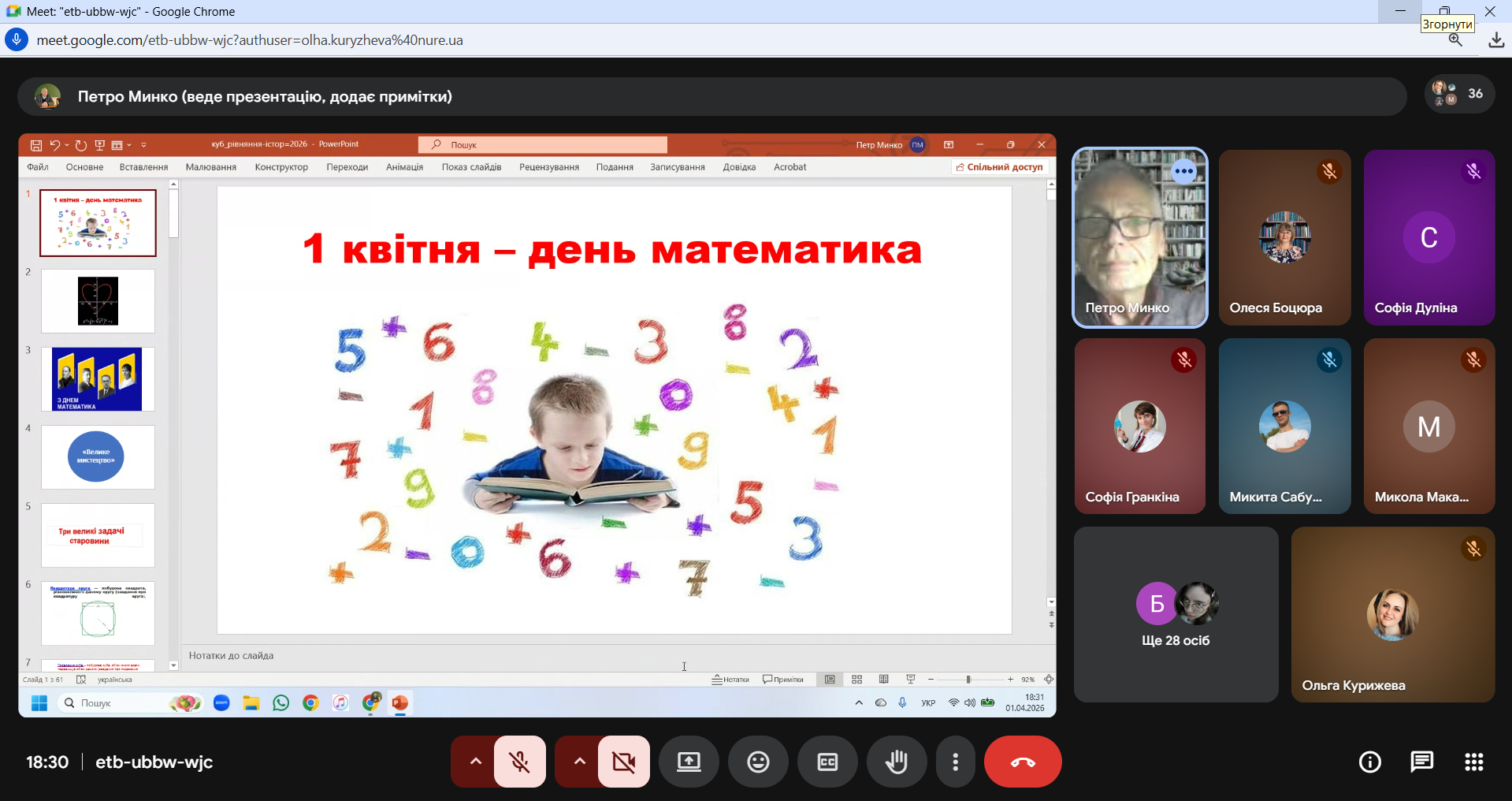Screen dimensions: 1512x801
Task: Click the Chrome zoom magnifier icon
Action: tap(1455, 40)
